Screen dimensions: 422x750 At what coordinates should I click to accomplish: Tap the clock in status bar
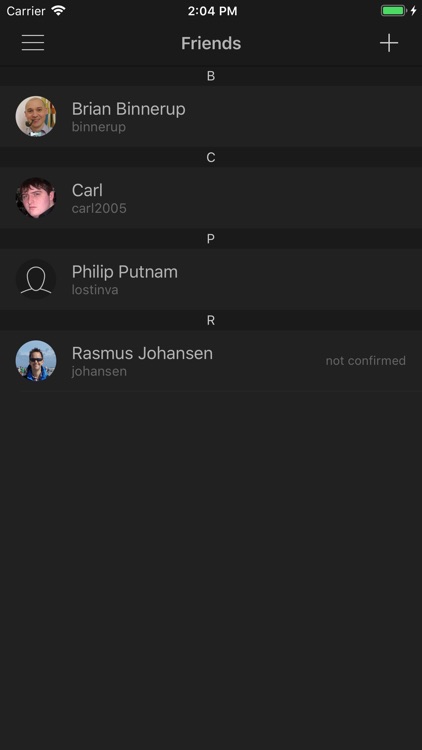coord(212,11)
